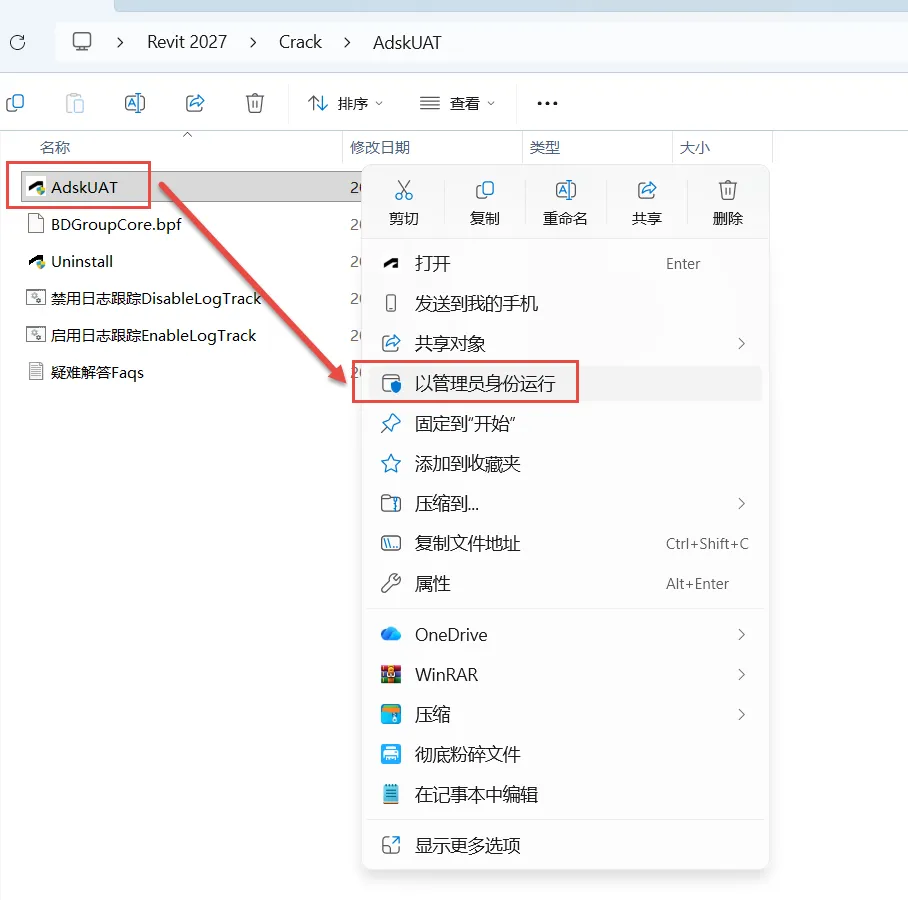Navigate to Revit 2027 breadcrumb

click(187, 42)
